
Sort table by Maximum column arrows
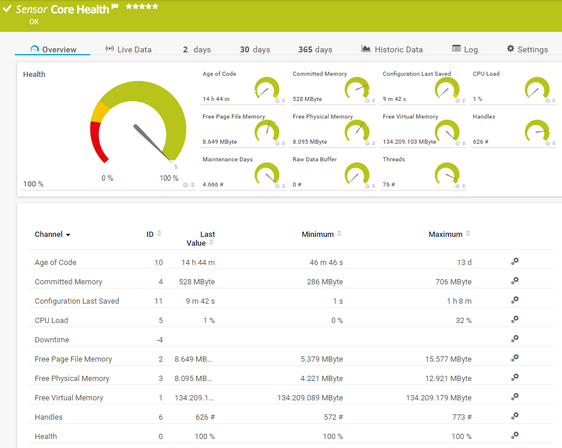[468, 233]
